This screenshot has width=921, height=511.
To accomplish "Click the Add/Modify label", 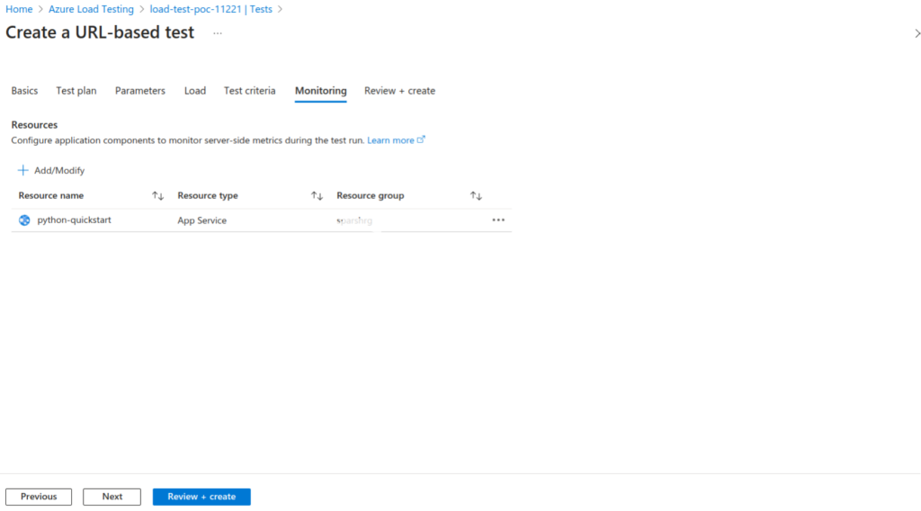I will click(59, 170).
